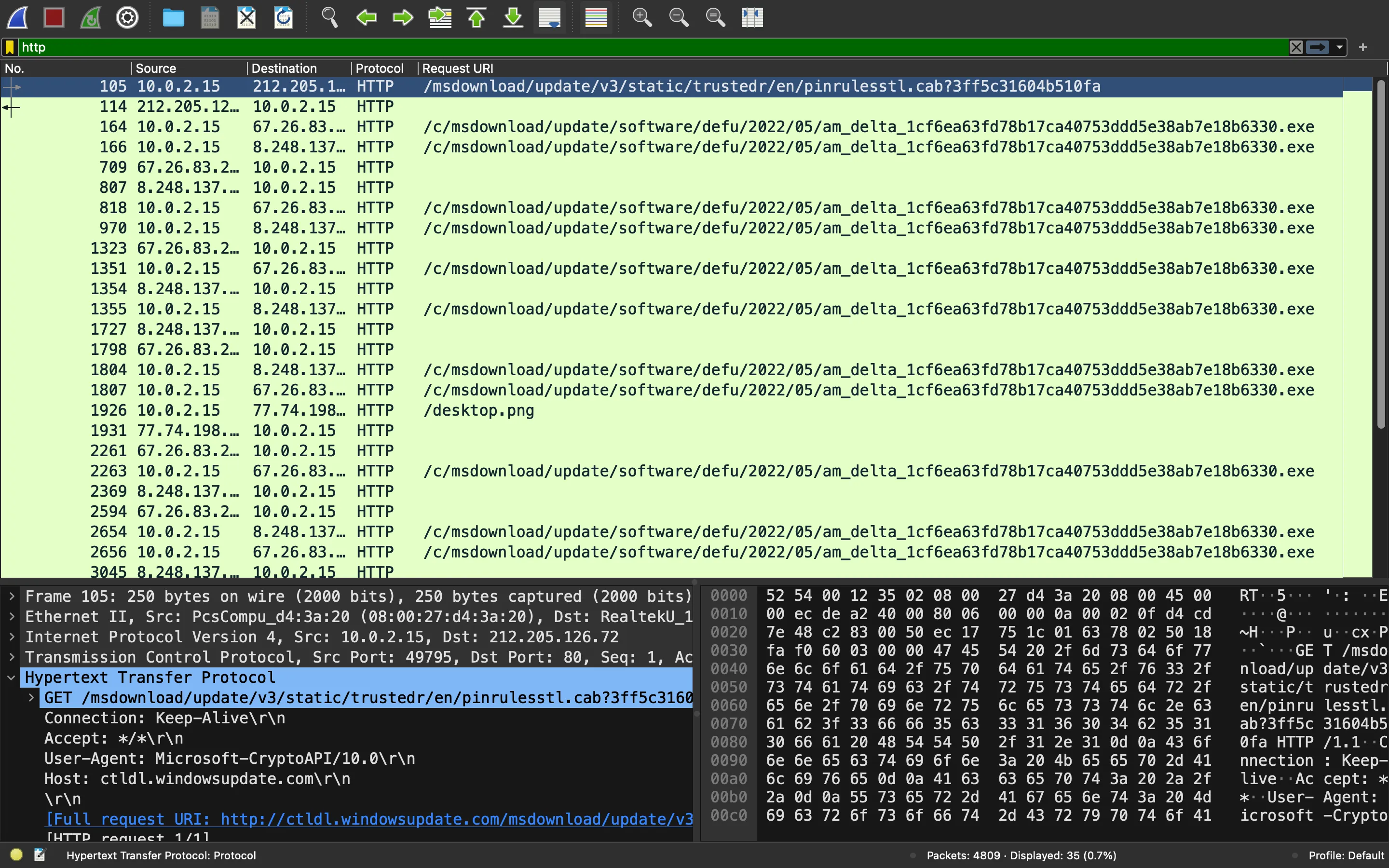Screen dimensions: 1389x868
Task: Click the Packets: 4809 status text
Action: 1021,855
